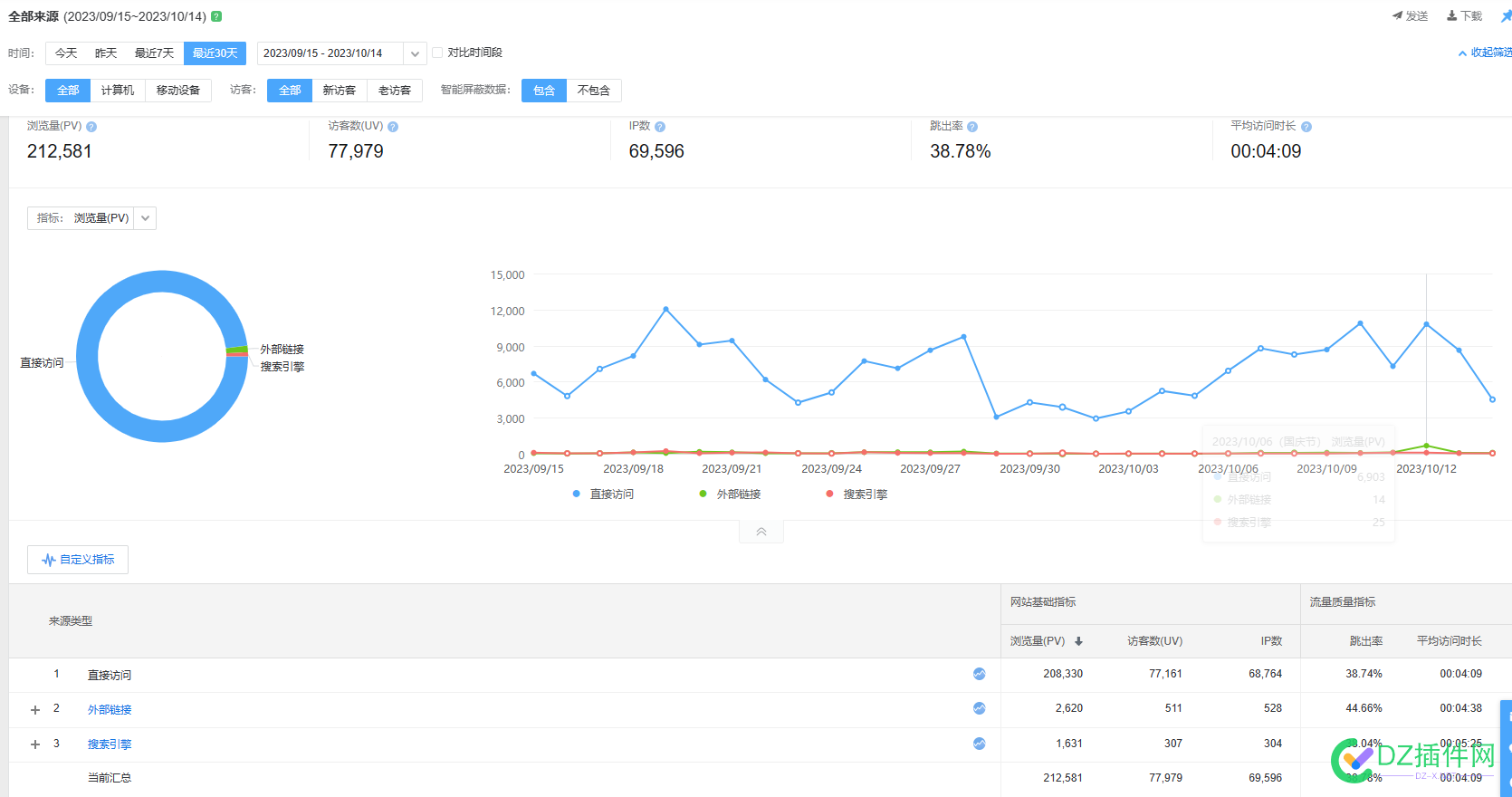Open trend chart icon for 直接访问 row
Screen dimensions: 1512x797
click(x=979, y=674)
